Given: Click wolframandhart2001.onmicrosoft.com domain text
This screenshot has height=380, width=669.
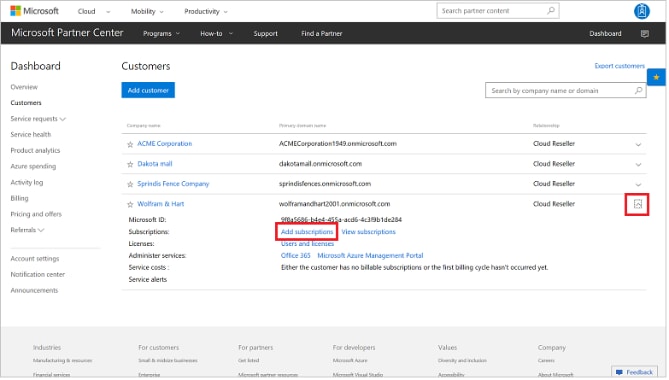Looking at the screenshot, I should coord(335,204).
